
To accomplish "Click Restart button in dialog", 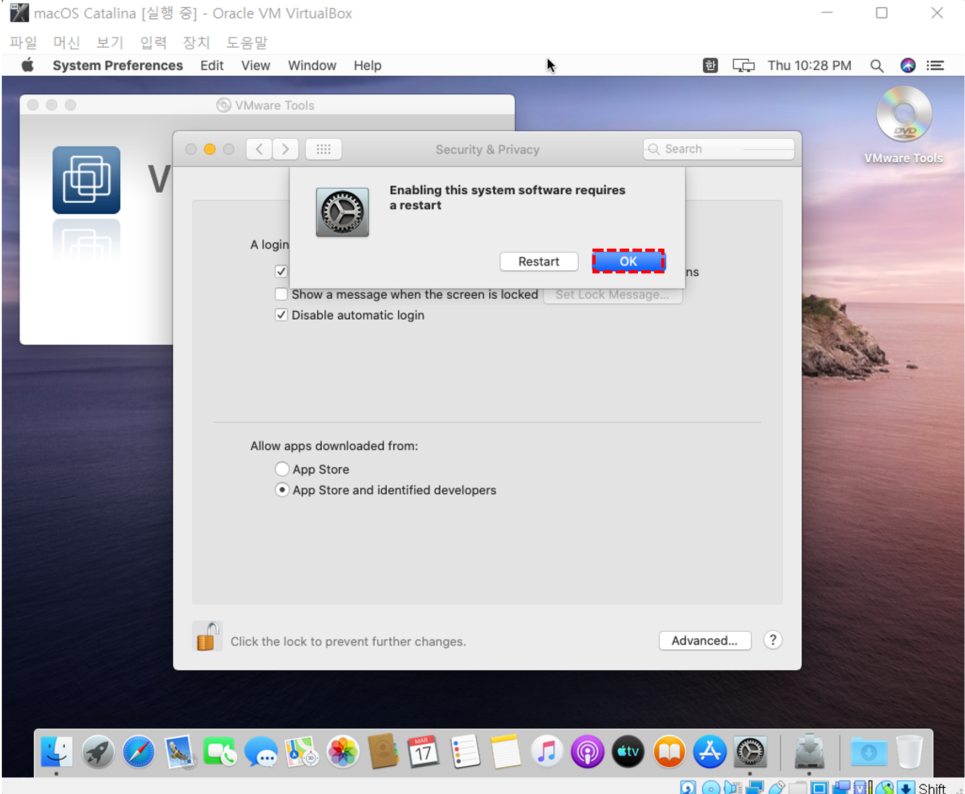I will point(539,262).
